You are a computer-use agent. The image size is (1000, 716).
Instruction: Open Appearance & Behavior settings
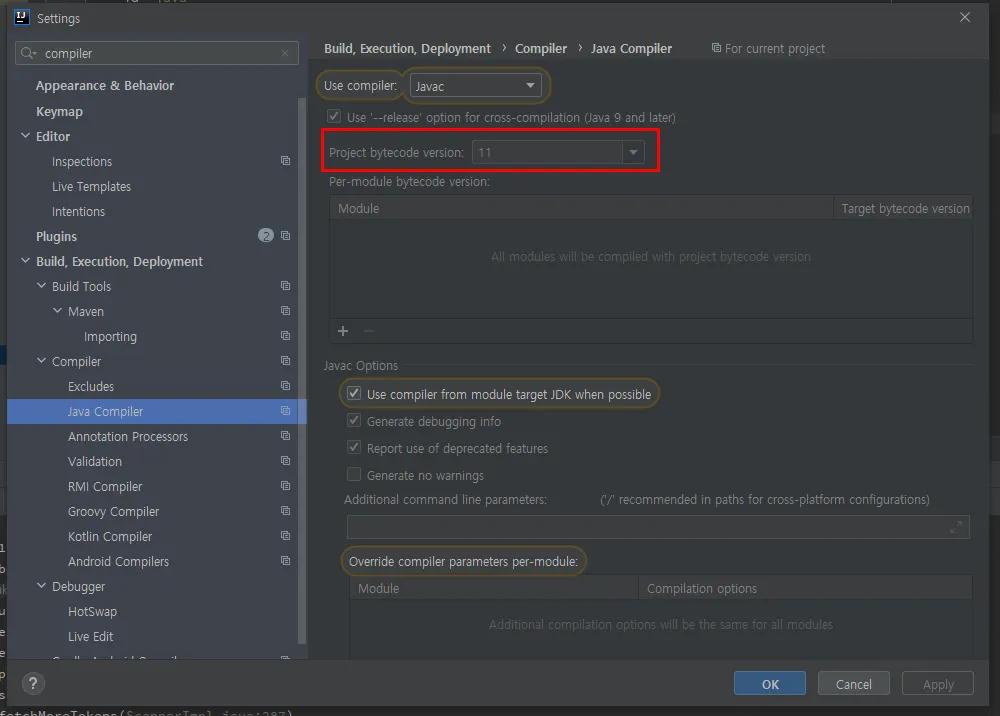click(x=105, y=85)
